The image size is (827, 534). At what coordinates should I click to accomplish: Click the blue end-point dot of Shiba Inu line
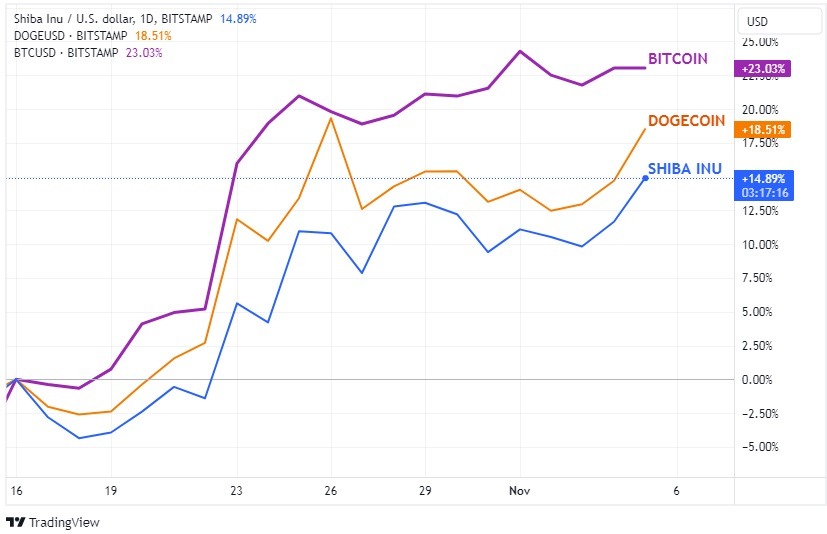coord(645,178)
